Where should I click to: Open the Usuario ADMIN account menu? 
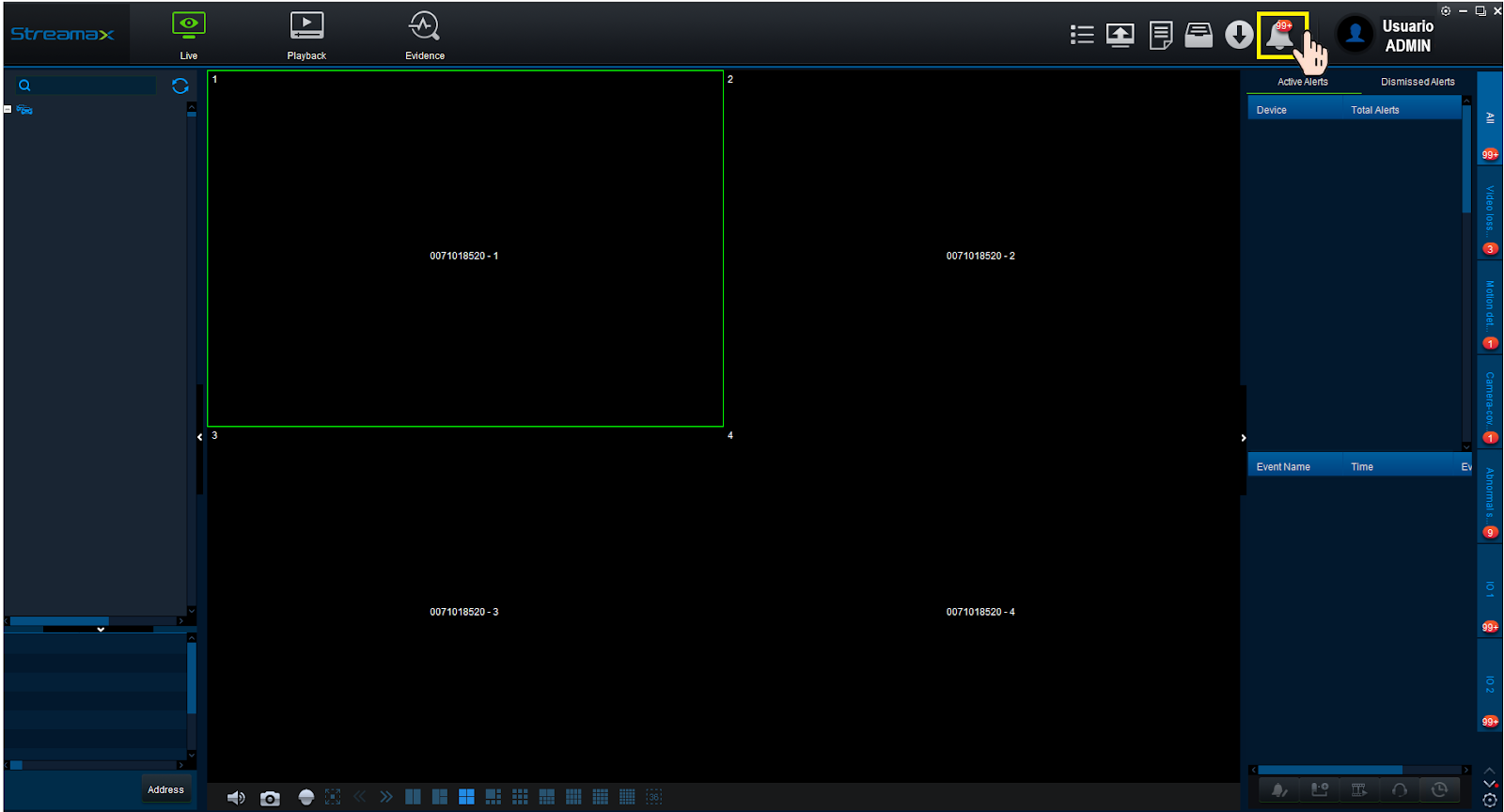[x=1386, y=36]
